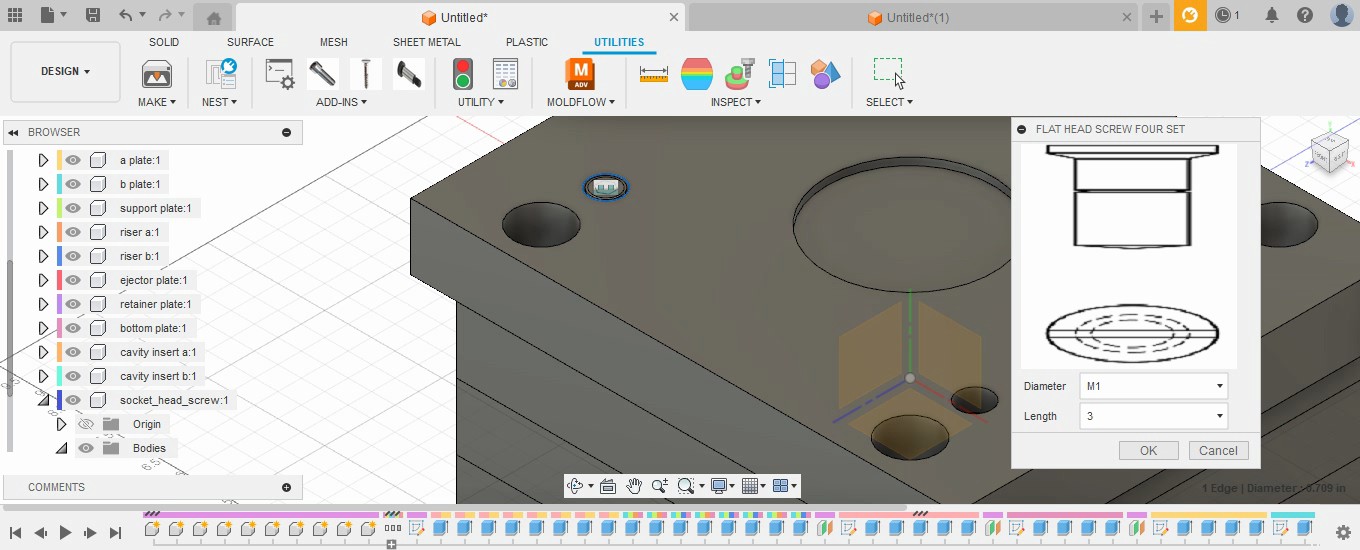
Task: Go to the Home tab icon
Action: coord(213,18)
